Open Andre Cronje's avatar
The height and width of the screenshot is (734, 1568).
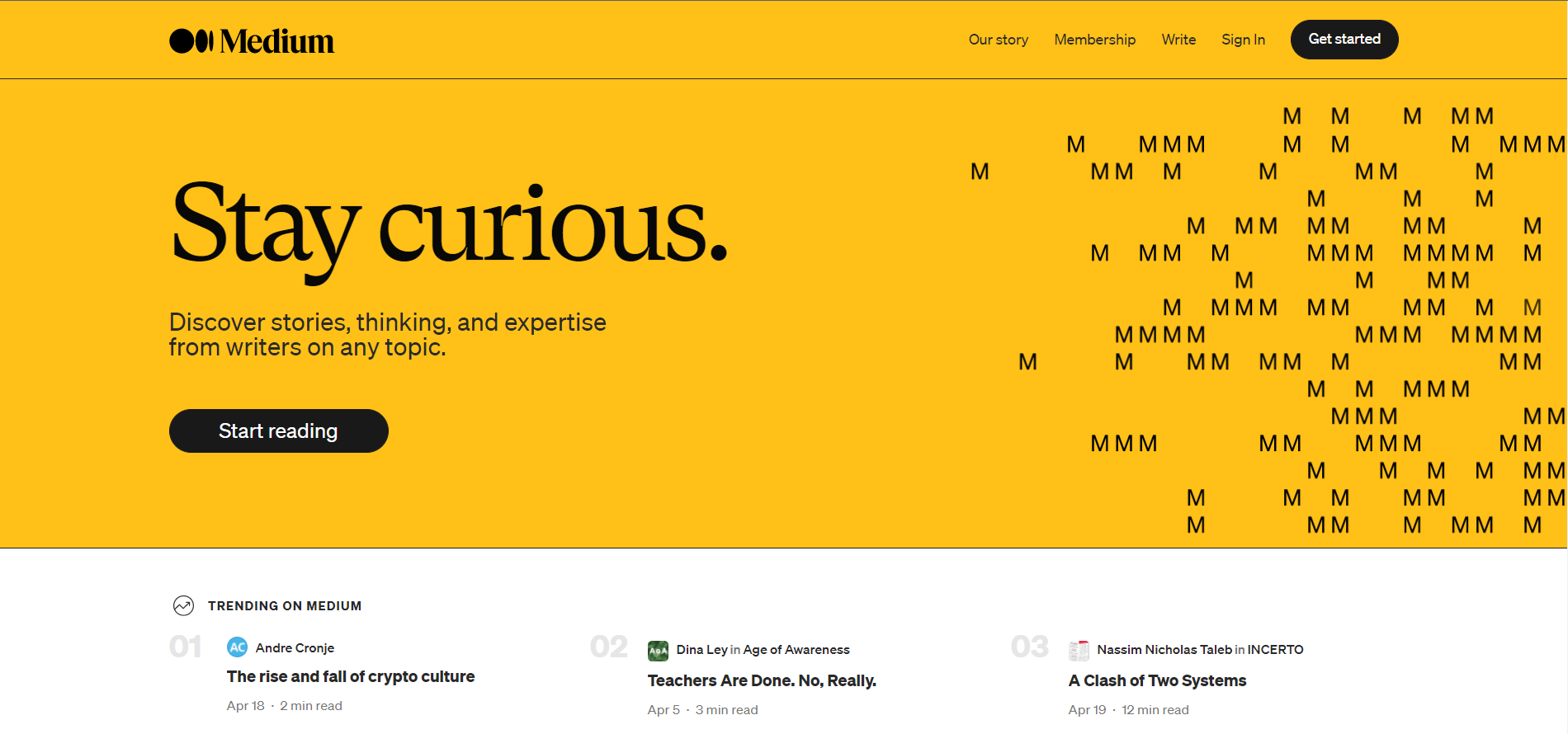tap(237, 647)
